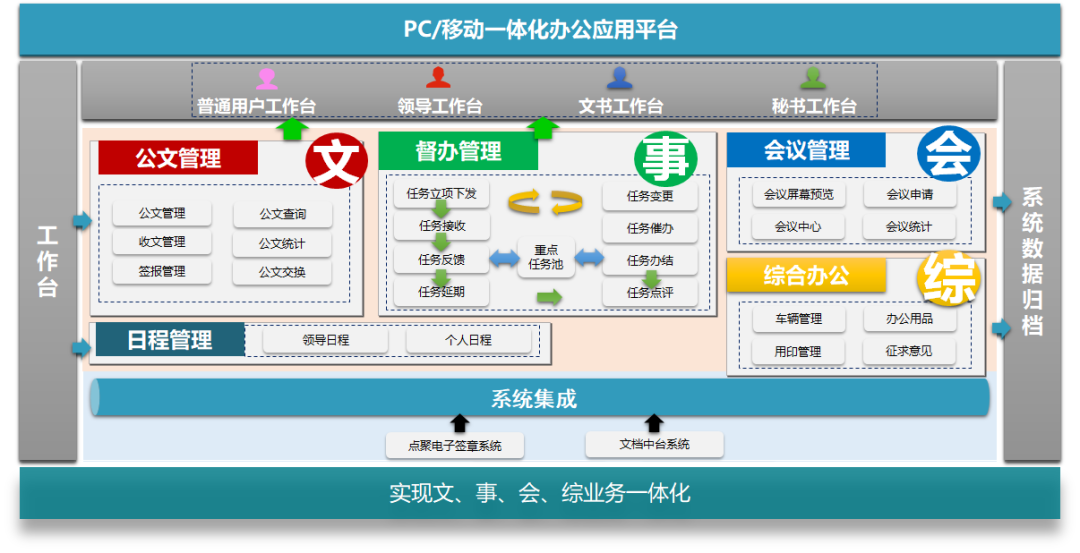Click the 公文统计 button
The width and height of the screenshot is (1080, 553).
click(x=282, y=244)
